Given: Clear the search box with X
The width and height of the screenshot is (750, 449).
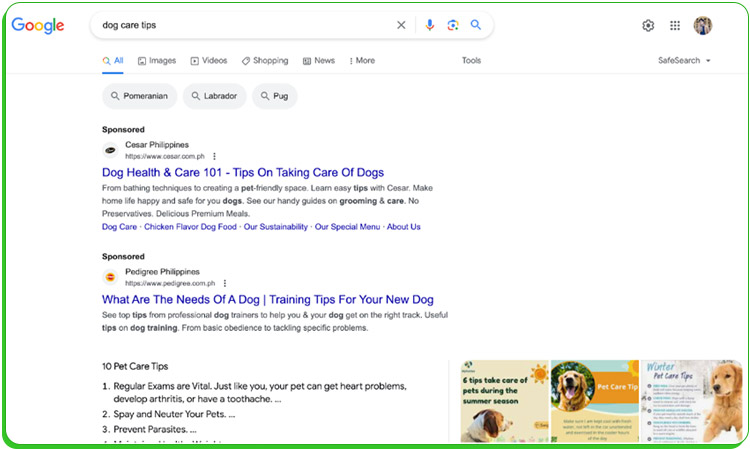Looking at the screenshot, I should point(401,25).
